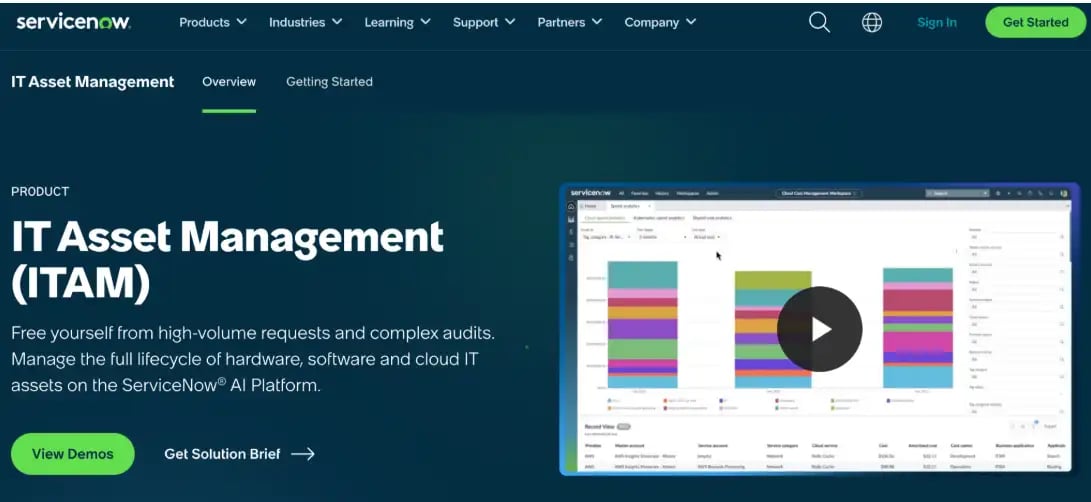The width and height of the screenshot is (1091, 502).
Task: Open the site search magnifier icon
Action: [819, 22]
